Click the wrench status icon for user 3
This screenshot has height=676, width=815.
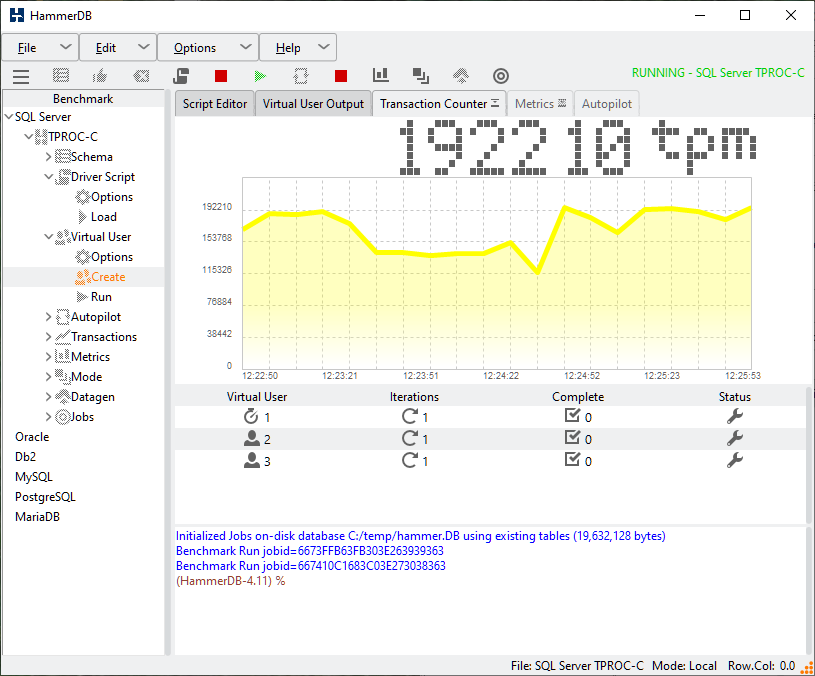734,460
